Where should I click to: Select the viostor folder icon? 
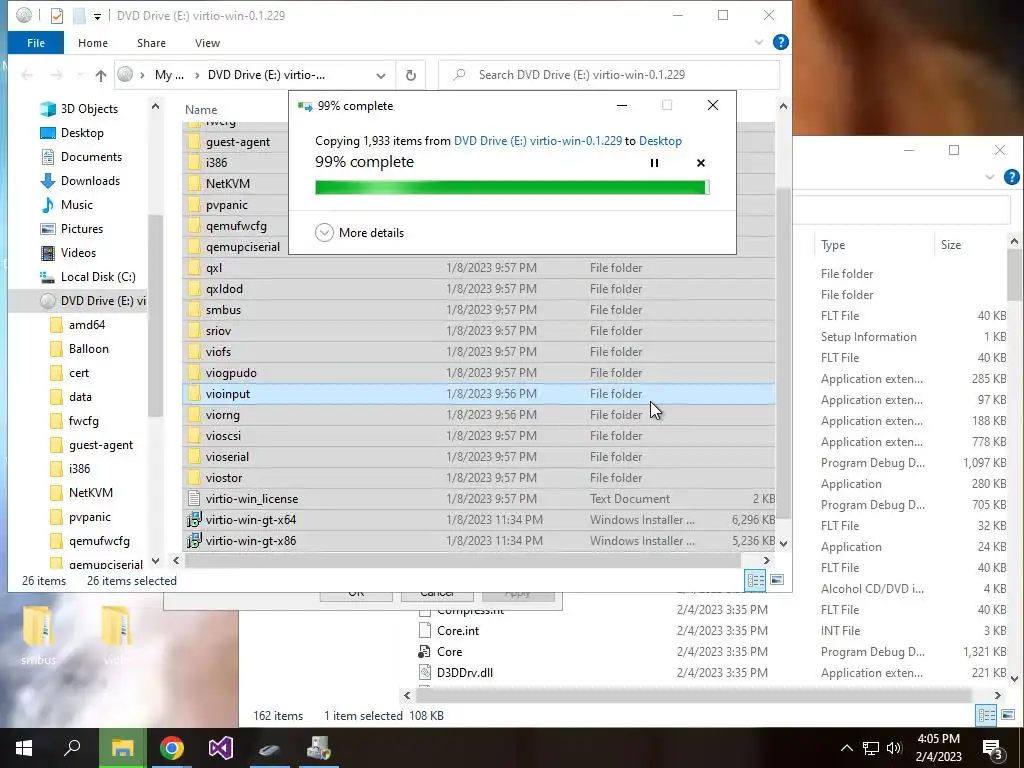[x=194, y=477]
